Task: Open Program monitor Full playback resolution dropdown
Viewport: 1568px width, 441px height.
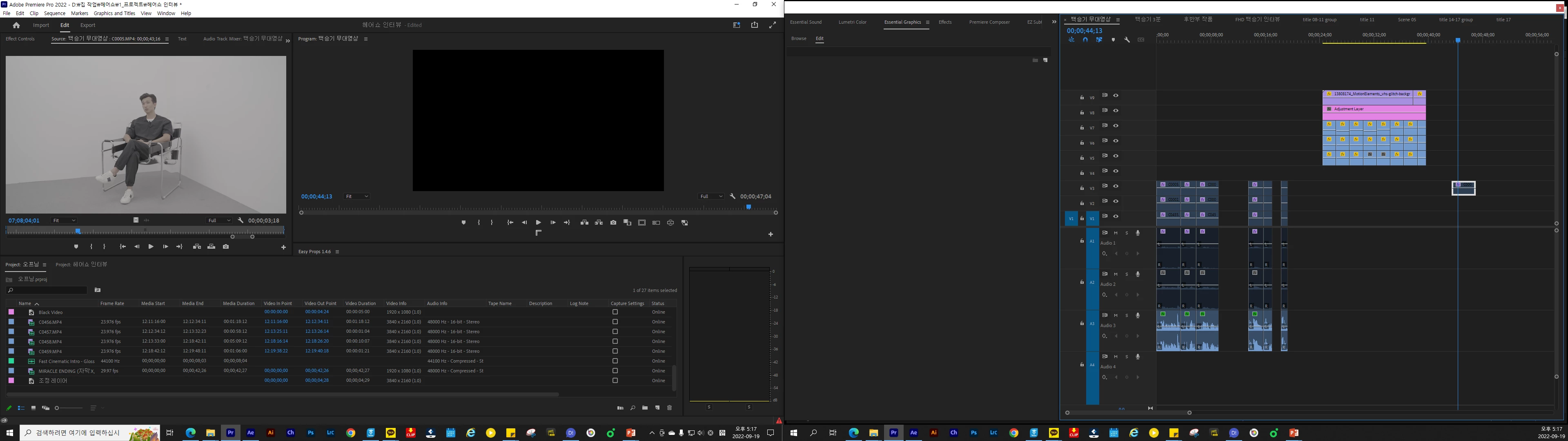Action: [711, 196]
